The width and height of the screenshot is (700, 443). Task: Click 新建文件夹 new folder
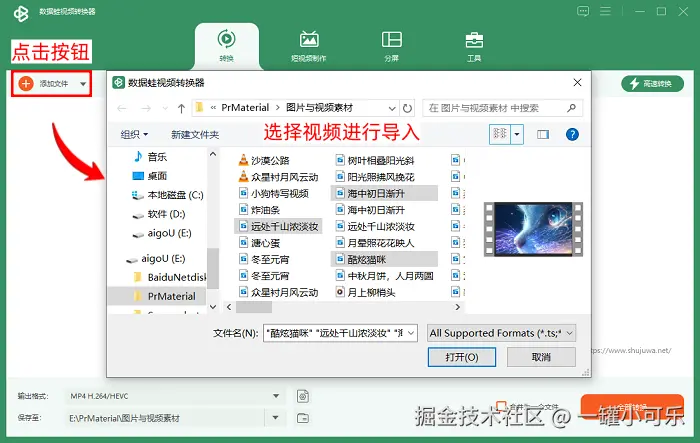(x=195, y=134)
